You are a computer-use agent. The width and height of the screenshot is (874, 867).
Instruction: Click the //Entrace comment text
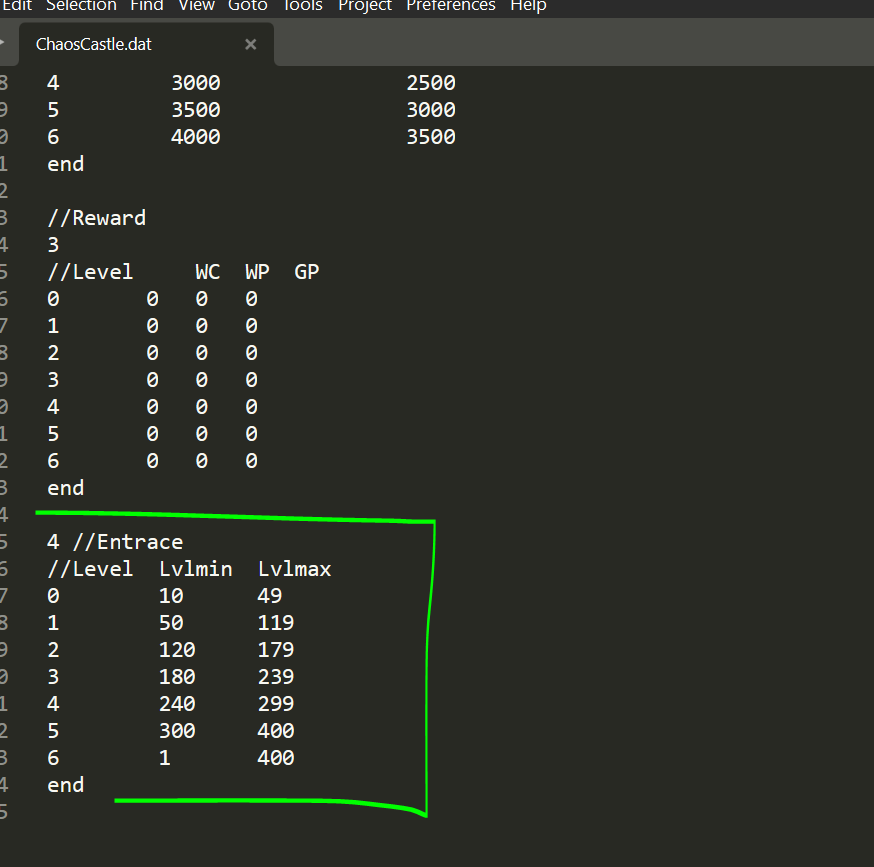127,542
